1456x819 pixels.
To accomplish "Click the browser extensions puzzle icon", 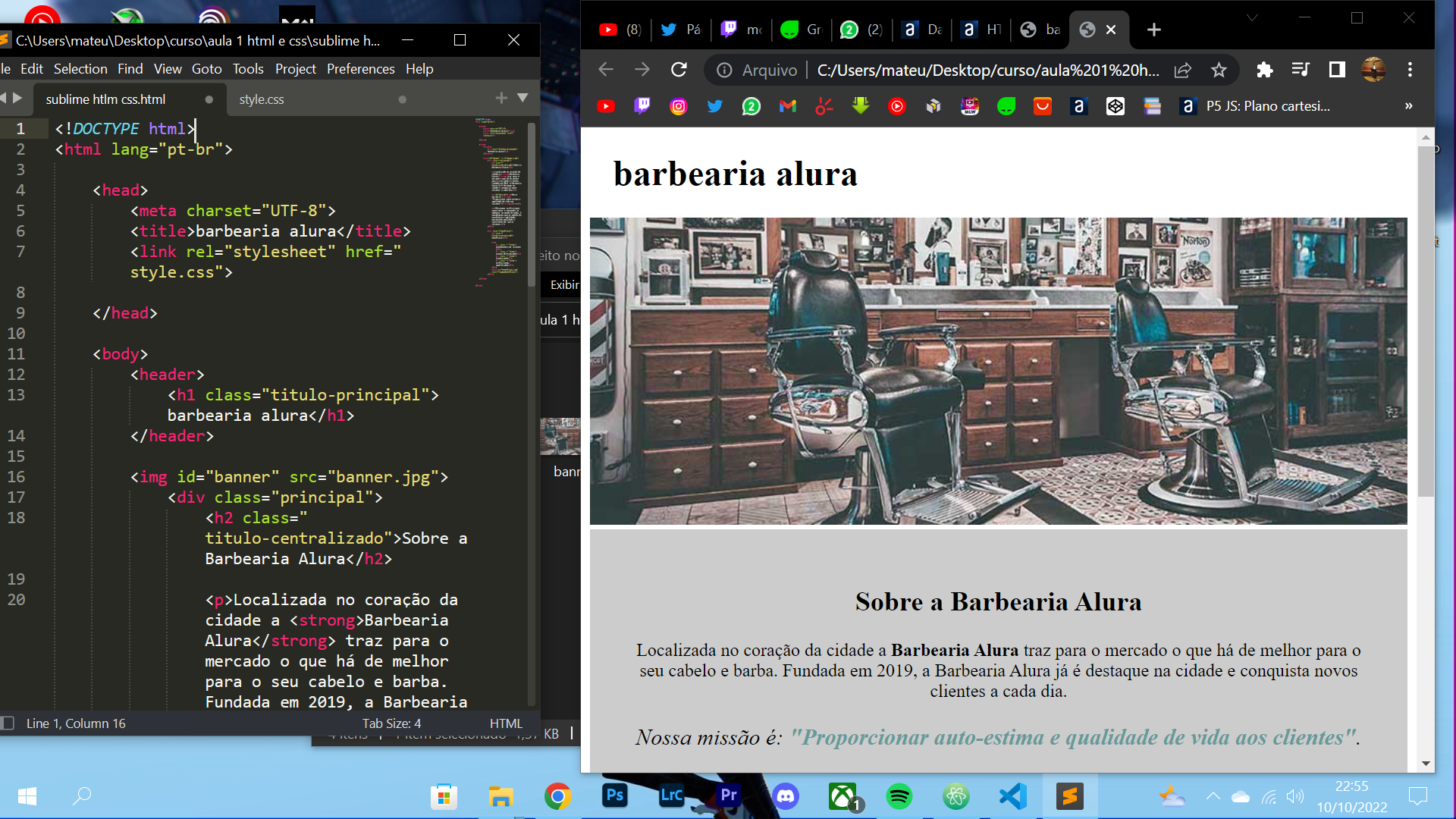I will click(1263, 69).
